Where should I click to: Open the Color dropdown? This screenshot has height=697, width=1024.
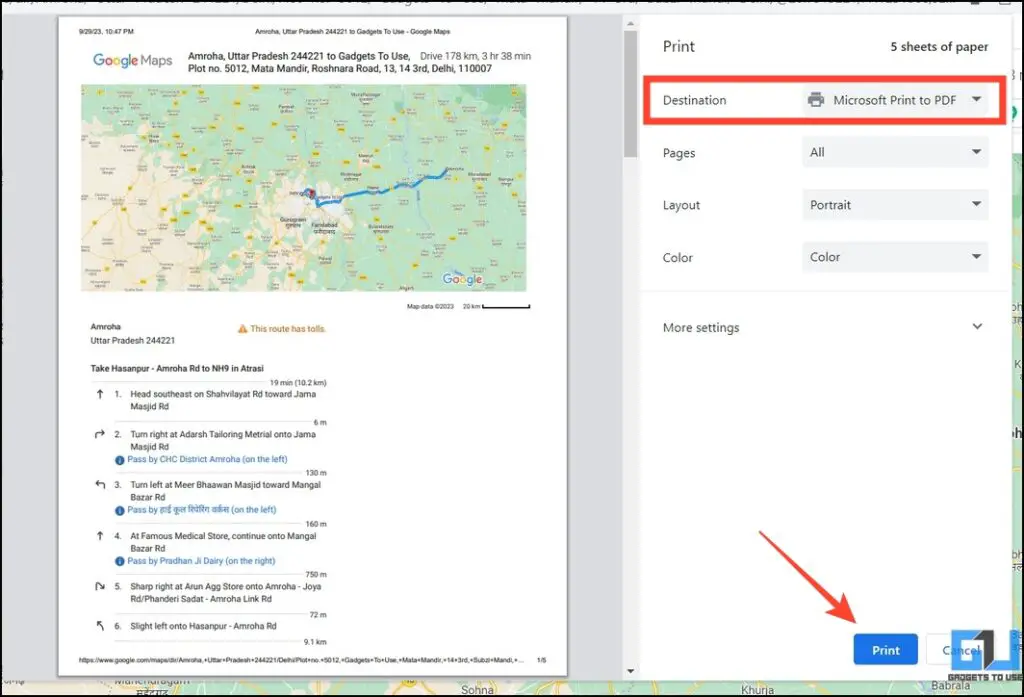coord(893,257)
